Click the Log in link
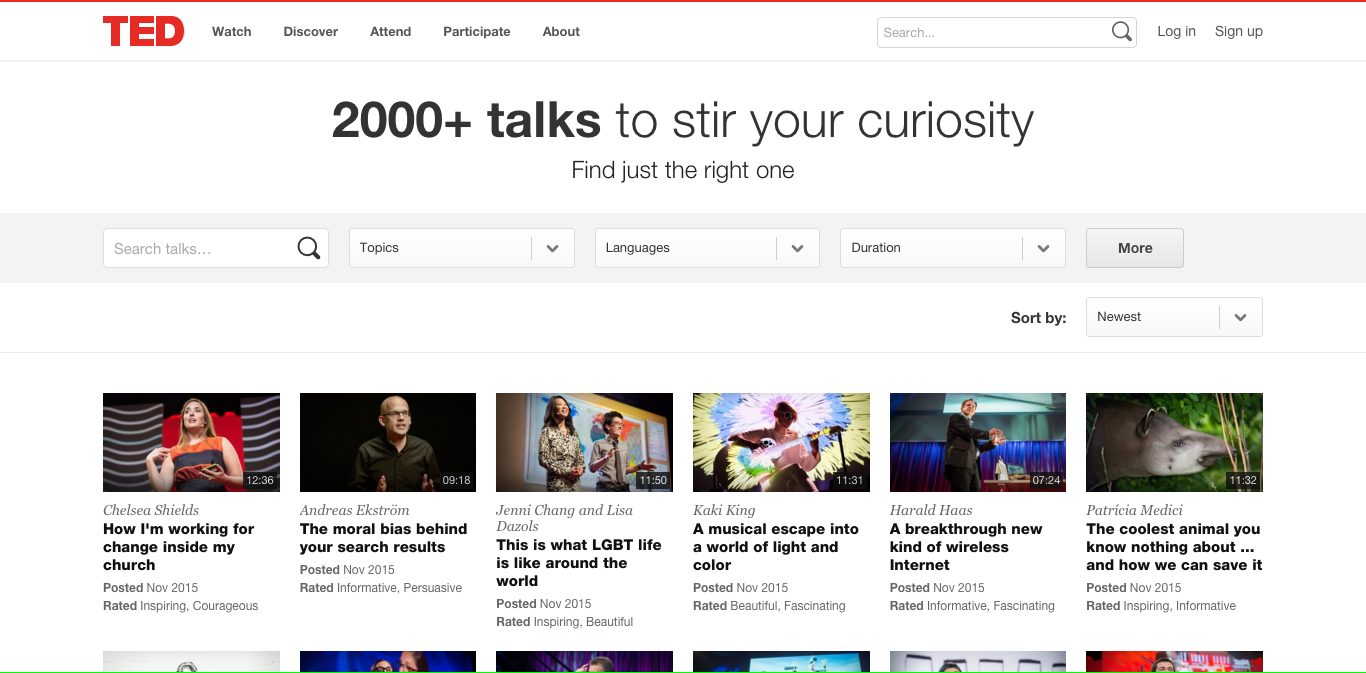Image resolution: width=1366 pixels, height=673 pixels. click(1176, 32)
